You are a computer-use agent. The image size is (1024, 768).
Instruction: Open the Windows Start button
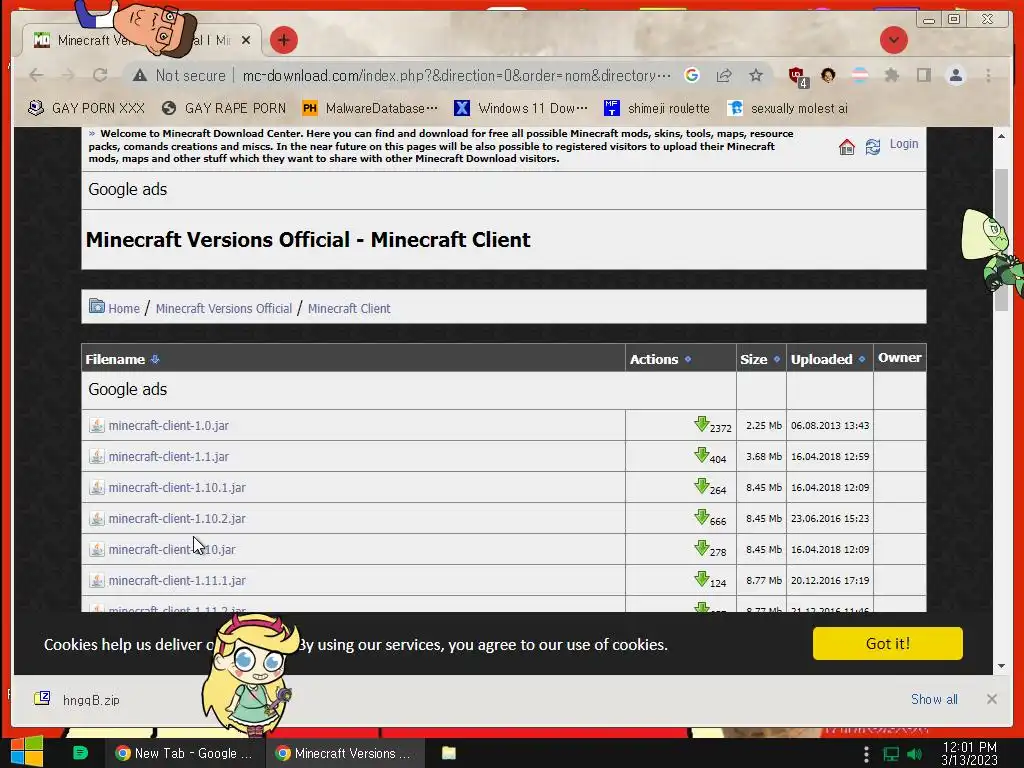pyautogui.click(x=27, y=752)
